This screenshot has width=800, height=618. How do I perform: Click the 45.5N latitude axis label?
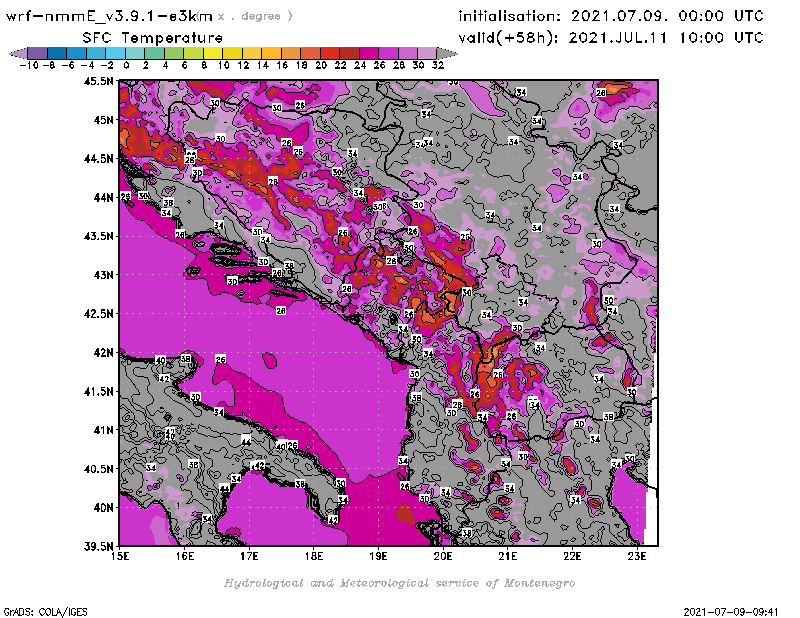pyautogui.click(x=98, y=81)
